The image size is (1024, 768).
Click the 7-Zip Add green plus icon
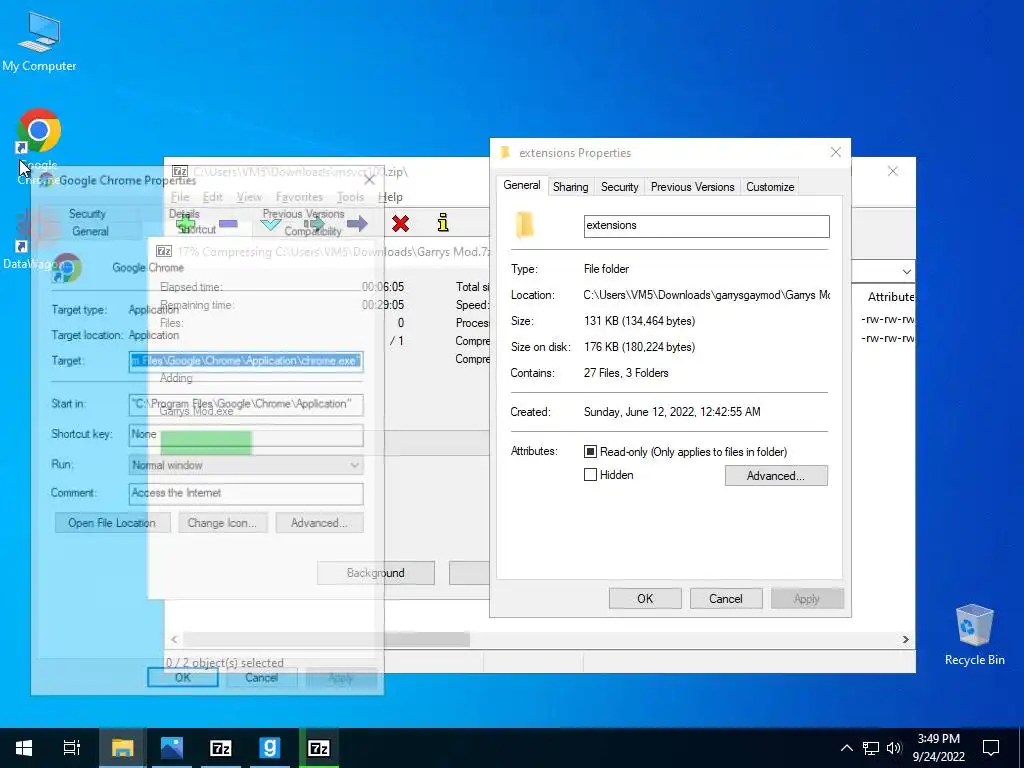click(186, 223)
